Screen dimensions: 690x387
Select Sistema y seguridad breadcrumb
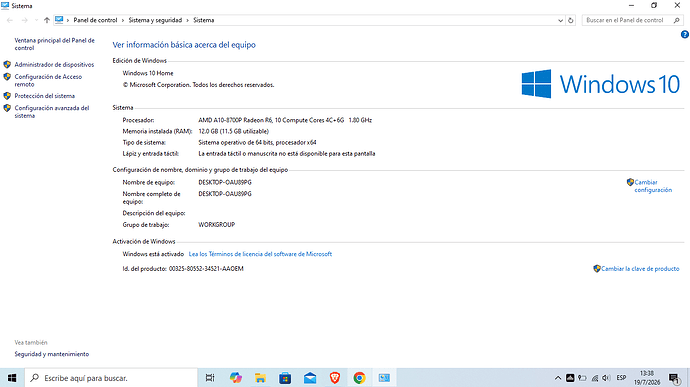tap(155, 20)
